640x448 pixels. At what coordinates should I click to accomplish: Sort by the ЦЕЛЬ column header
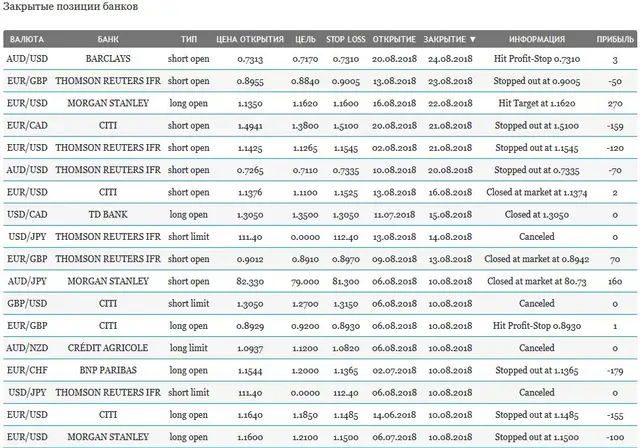tap(305, 40)
